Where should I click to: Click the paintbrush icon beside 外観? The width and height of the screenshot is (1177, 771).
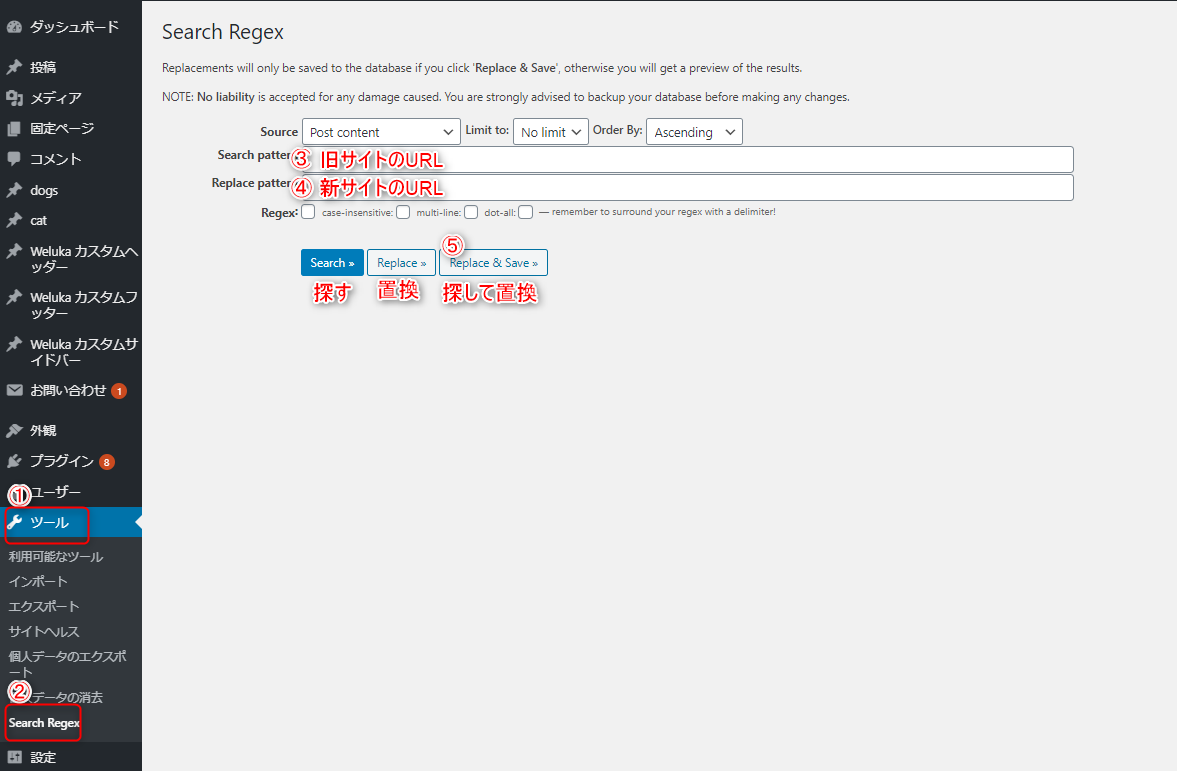14,430
